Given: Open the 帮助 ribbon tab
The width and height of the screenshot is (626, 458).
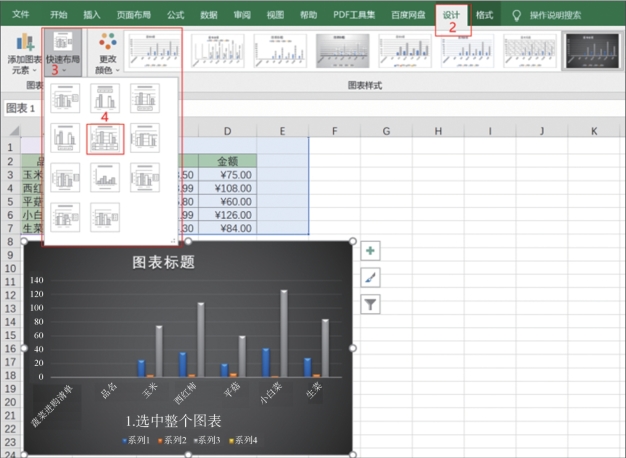Looking at the screenshot, I should [309, 15].
